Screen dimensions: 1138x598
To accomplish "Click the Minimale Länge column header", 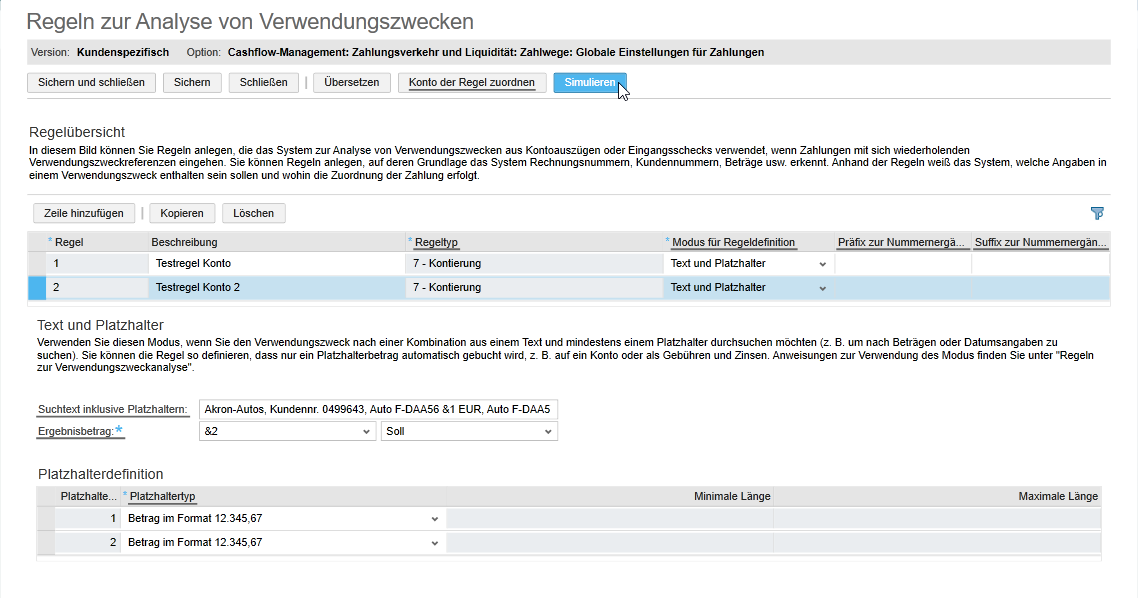I will [732, 496].
